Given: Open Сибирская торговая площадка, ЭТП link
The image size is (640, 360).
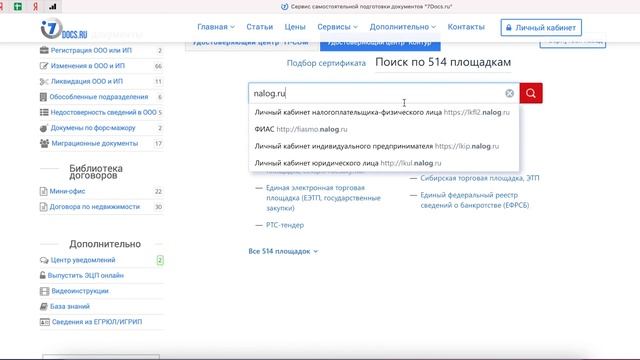Looking at the screenshot, I should click(x=480, y=178).
